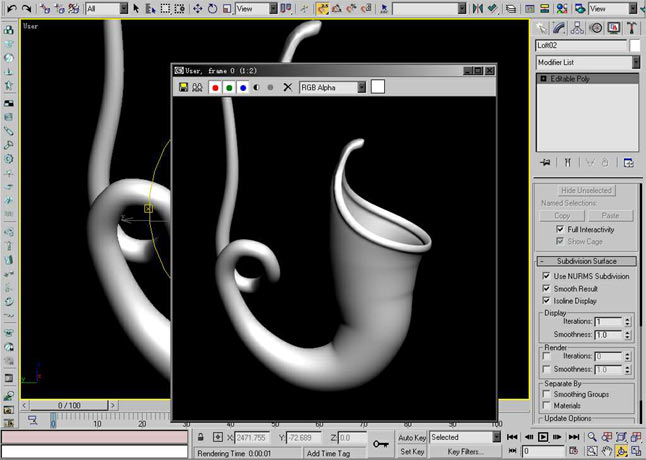
Task: Click the Set Key key icon
Action: pyautogui.click(x=381, y=444)
